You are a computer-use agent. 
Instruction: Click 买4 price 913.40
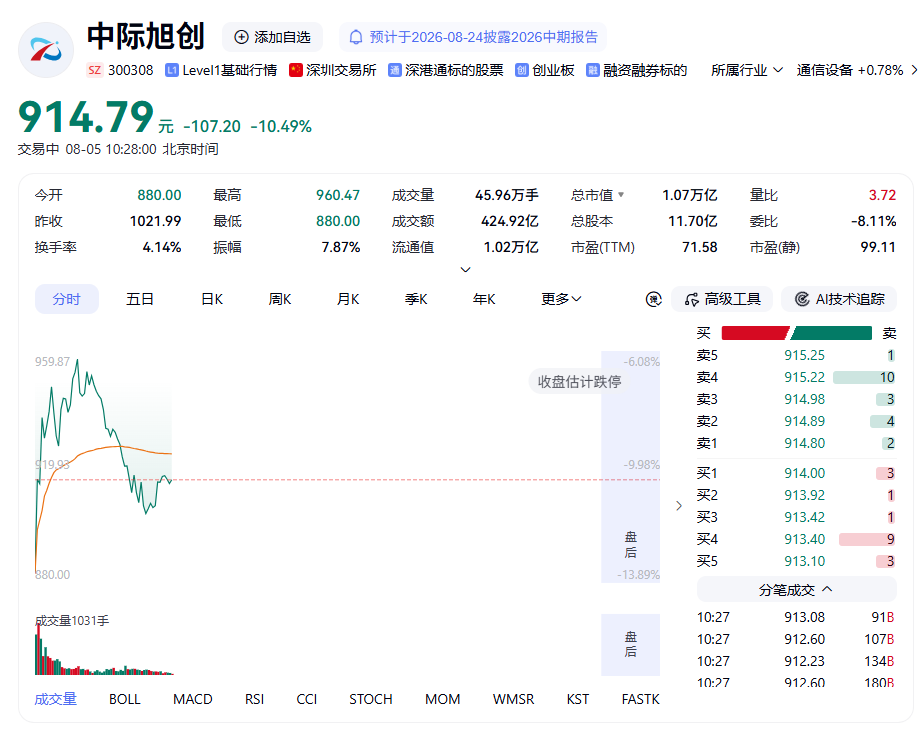804,539
